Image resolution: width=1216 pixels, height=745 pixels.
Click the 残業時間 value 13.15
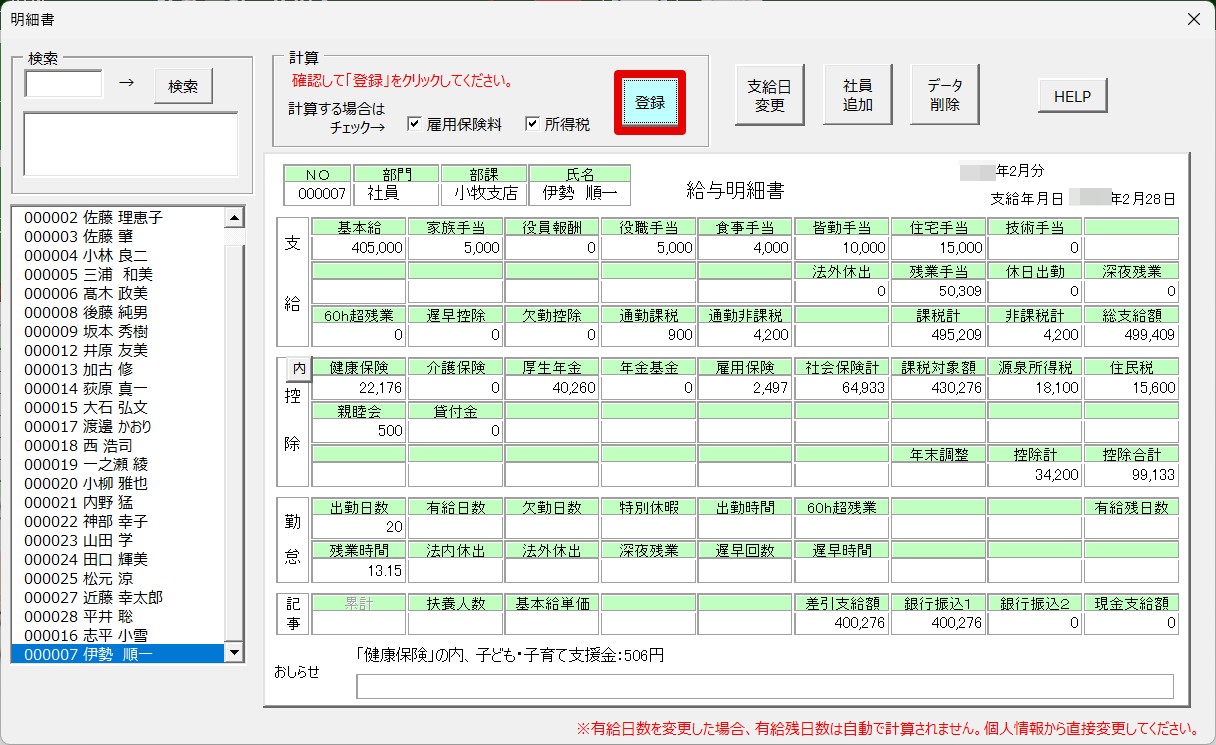click(359, 571)
